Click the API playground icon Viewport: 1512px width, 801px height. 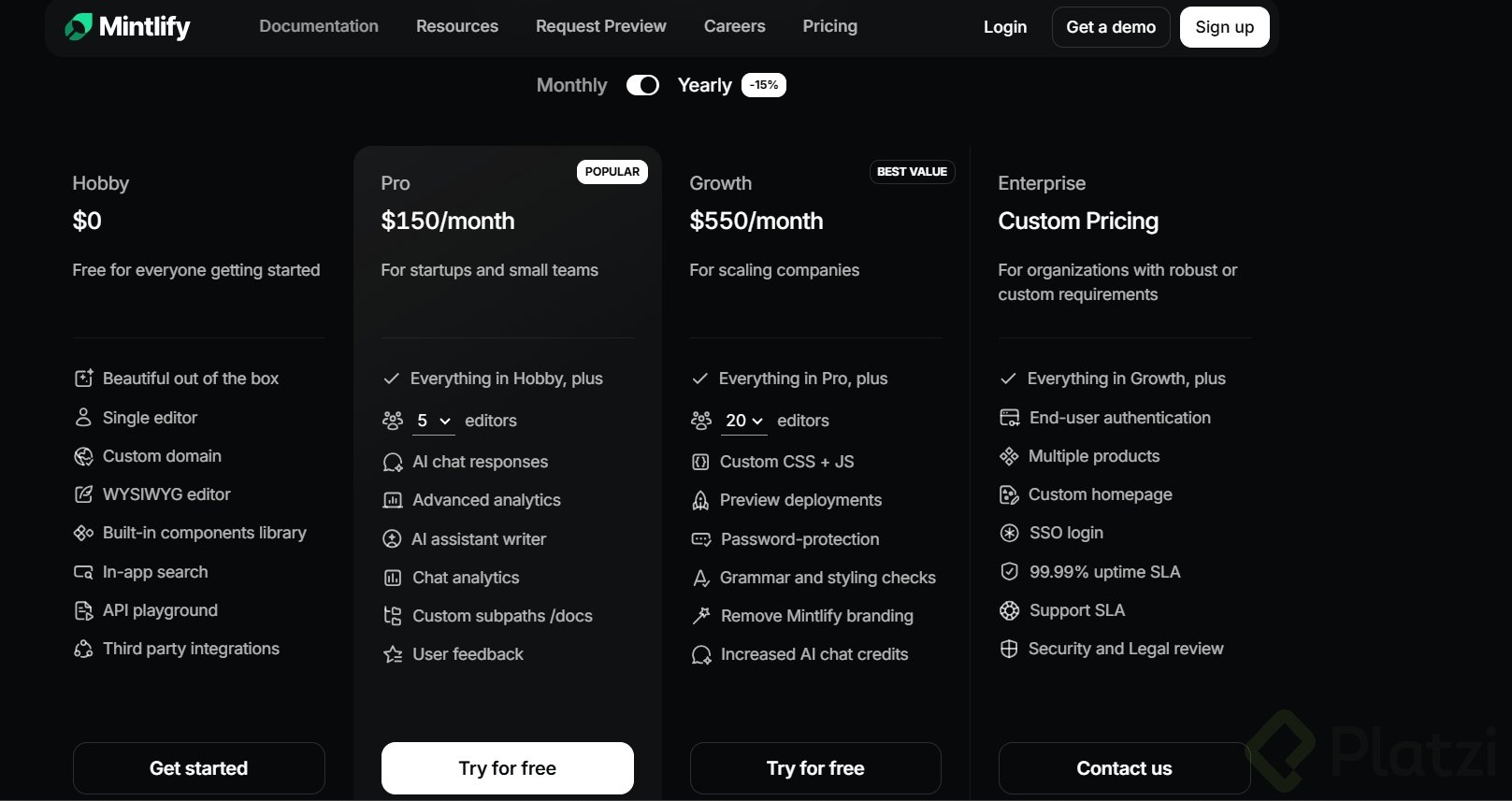pyautogui.click(x=83, y=610)
